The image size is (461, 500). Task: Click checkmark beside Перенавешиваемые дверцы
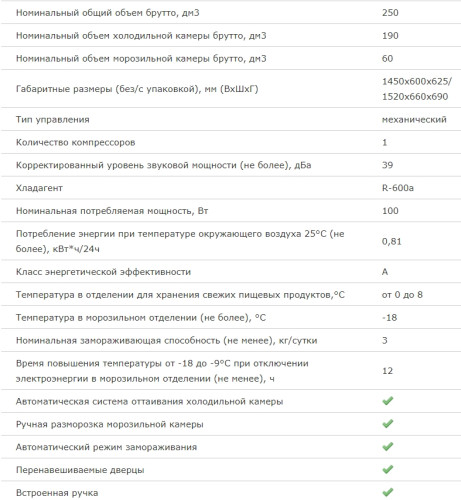tap(388, 469)
